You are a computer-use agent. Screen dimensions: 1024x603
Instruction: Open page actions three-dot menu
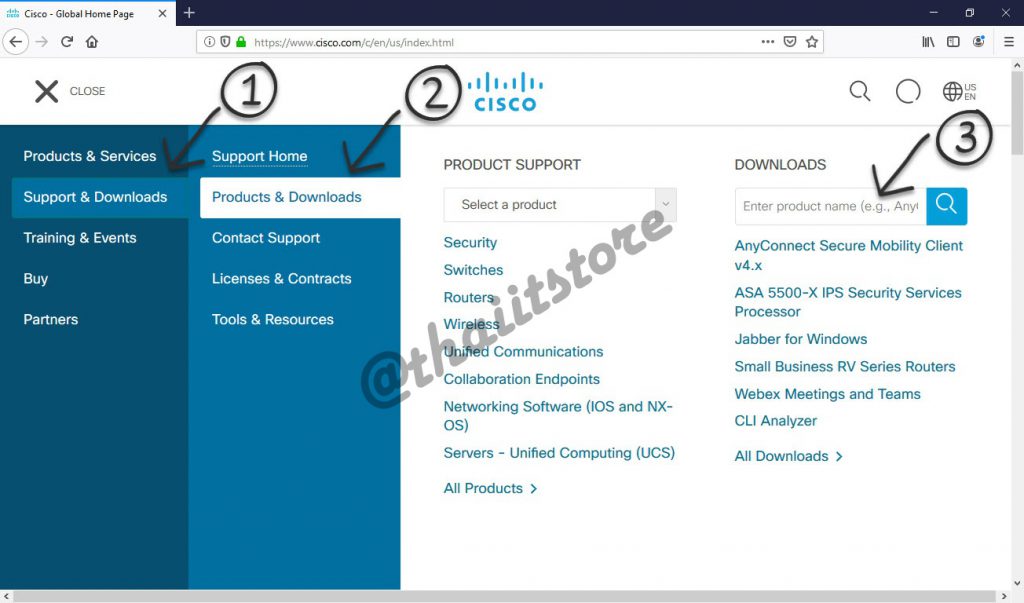[x=767, y=42]
